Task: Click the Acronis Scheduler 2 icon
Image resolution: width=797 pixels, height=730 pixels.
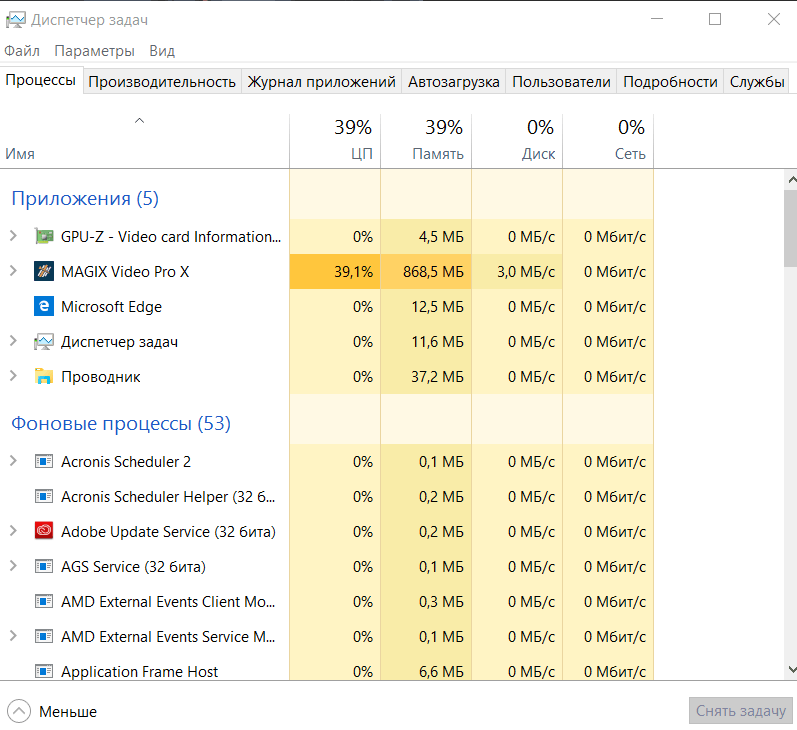Action: tap(44, 462)
